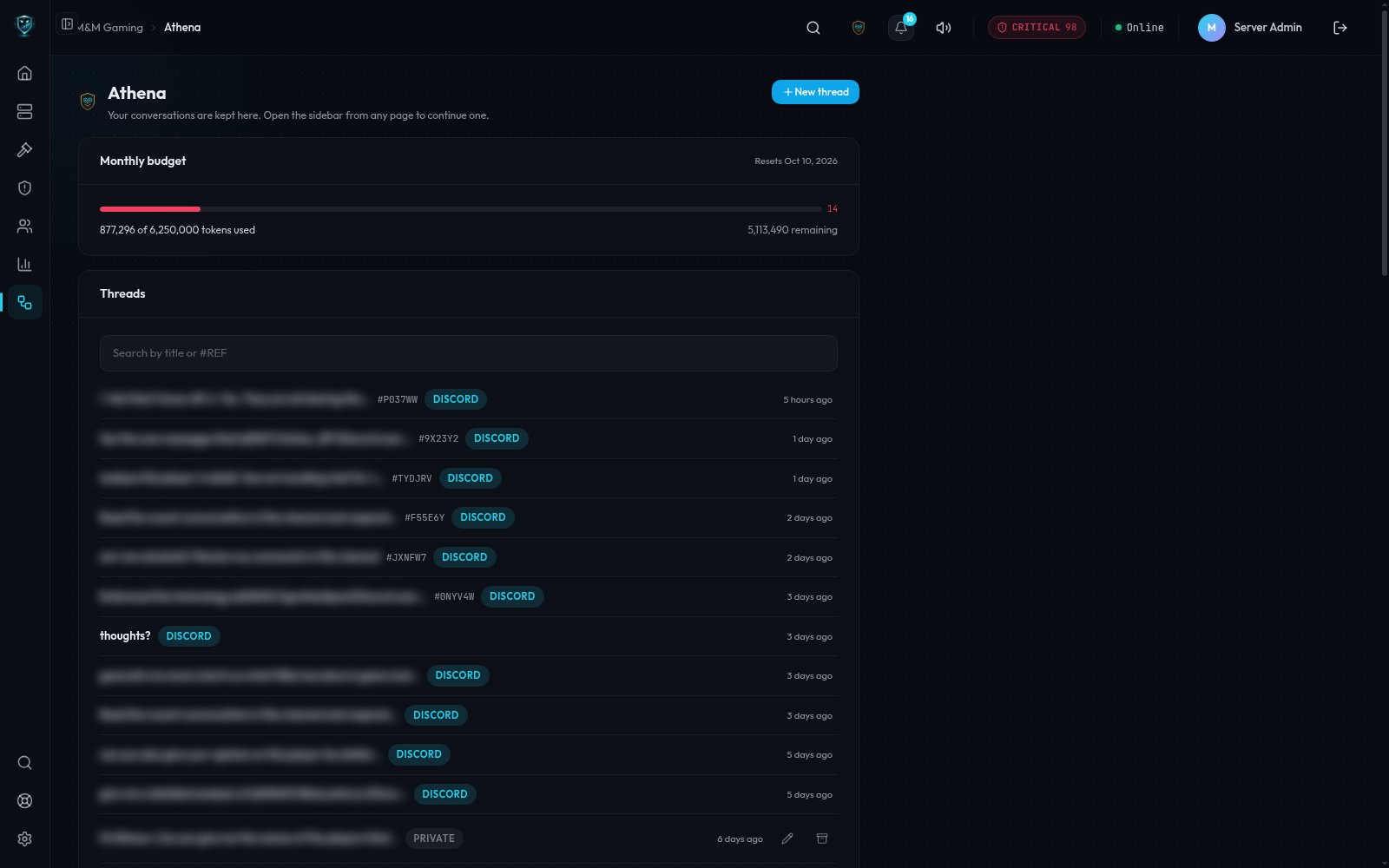Click DISCORD tag on thoughts? thread
Image resolution: width=1389 pixels, height=868 pixels.
pyautogui.click(x=189, y=636)
